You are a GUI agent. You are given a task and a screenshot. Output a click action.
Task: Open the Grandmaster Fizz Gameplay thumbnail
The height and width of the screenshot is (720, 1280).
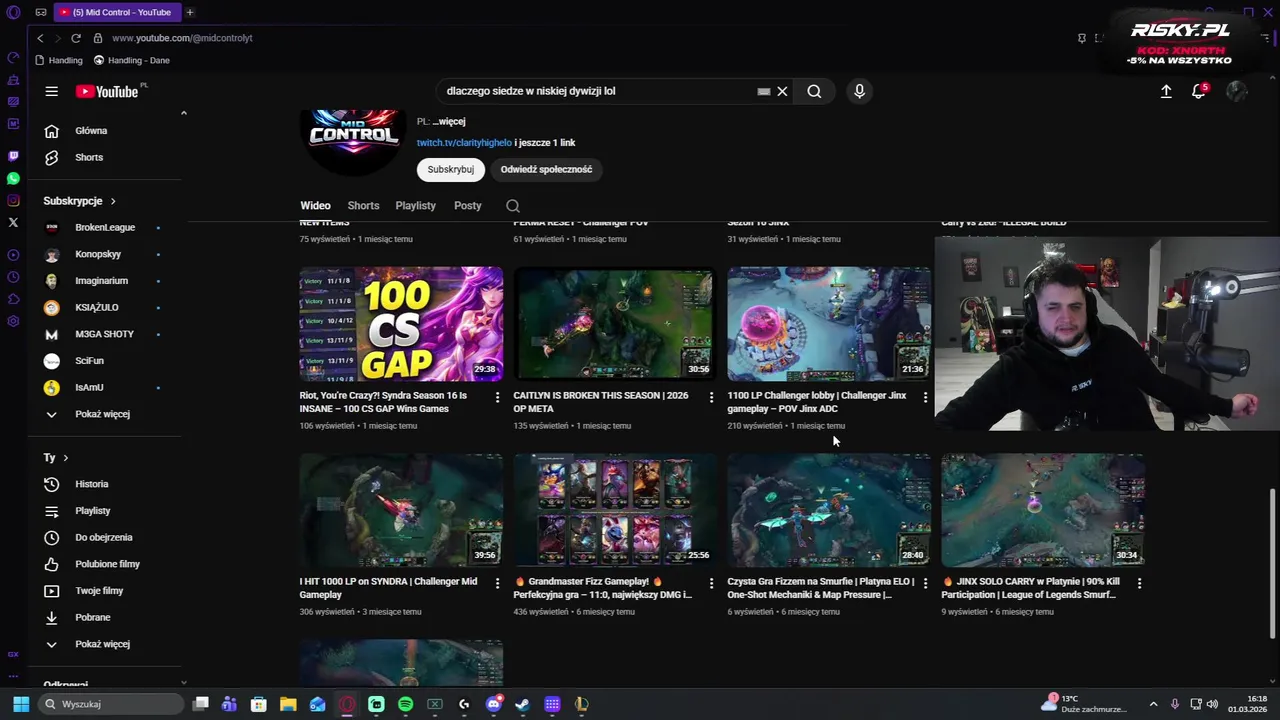pyautogui.click(x=615, y=510)
